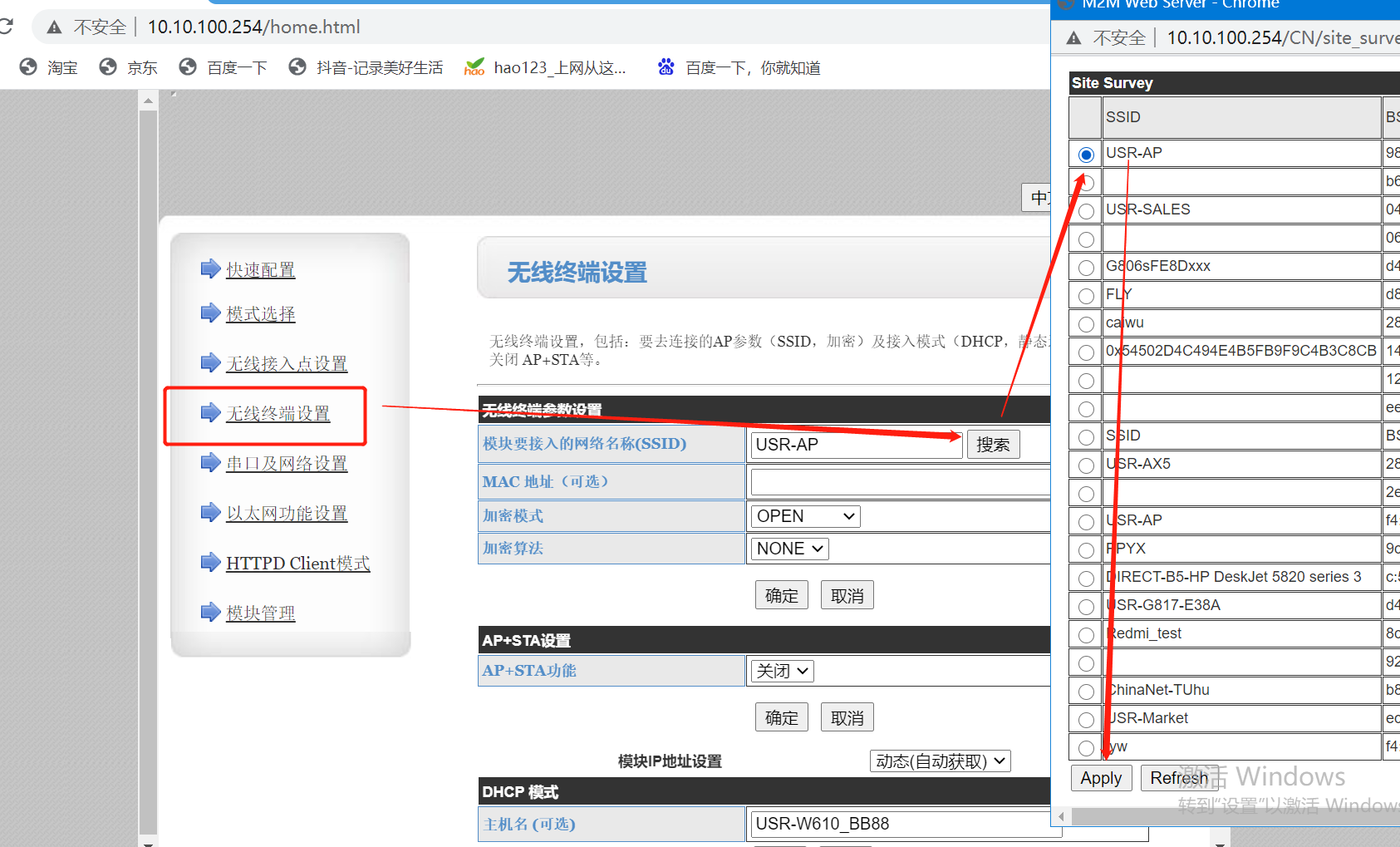
Task: Click the Apply button in Site Survey
Action: [1101, 778]
